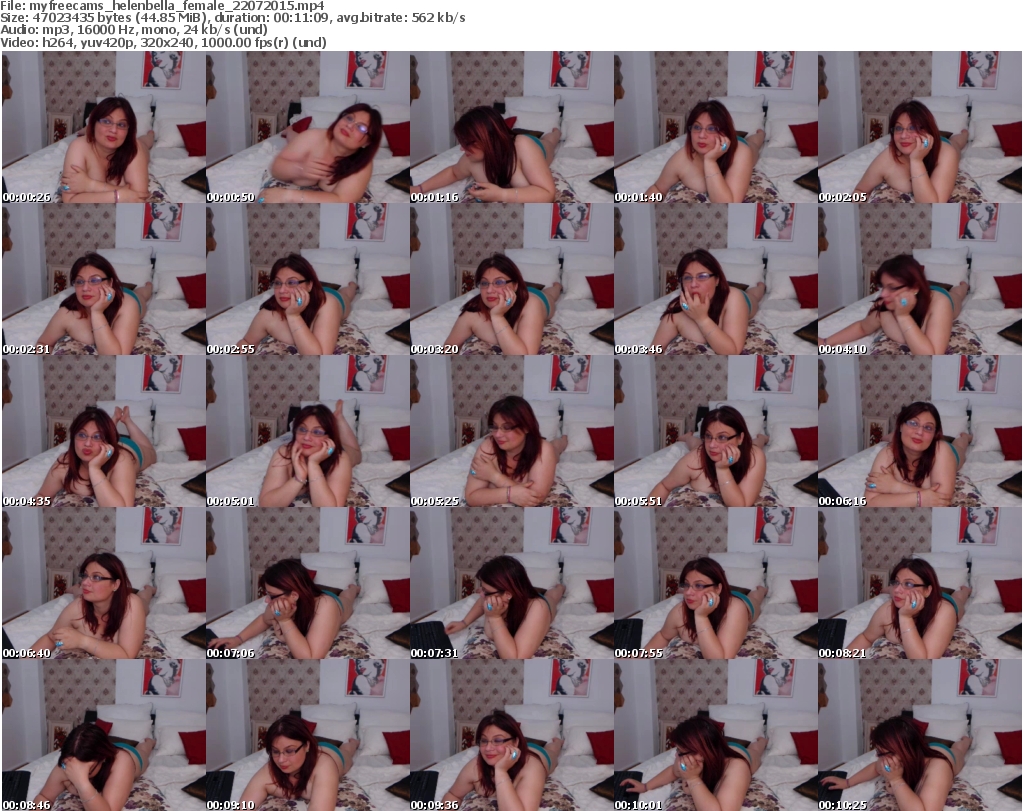Click the frame marked 00:01:40
The image size is (1024, 811).
point(716,127)
